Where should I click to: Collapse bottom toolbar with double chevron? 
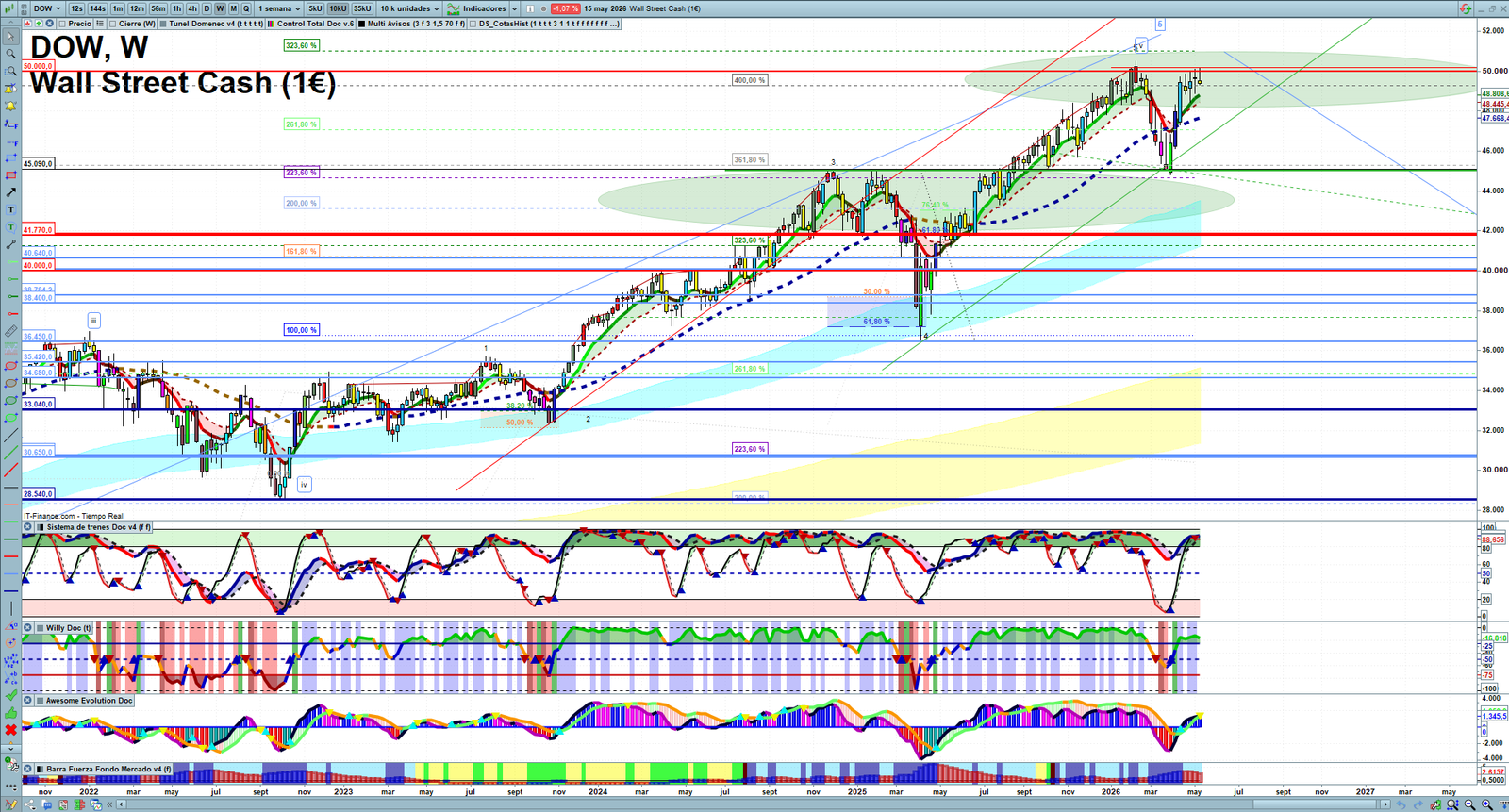[109, 804]
